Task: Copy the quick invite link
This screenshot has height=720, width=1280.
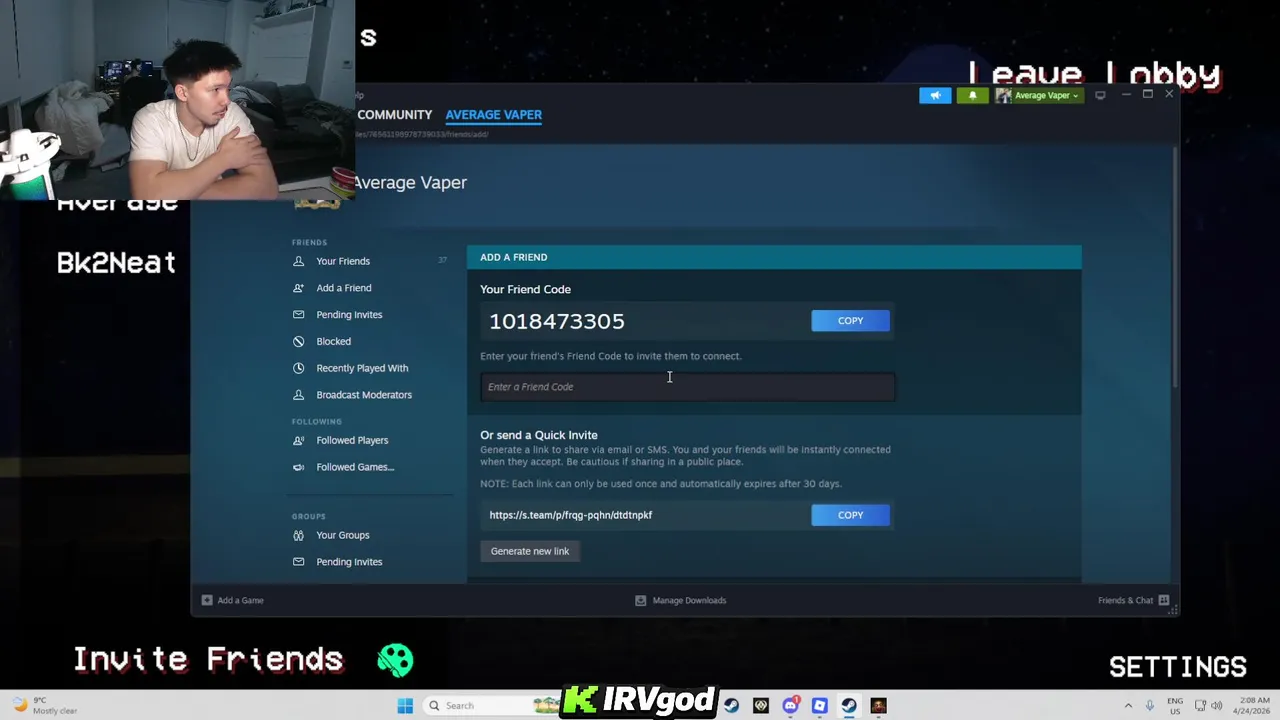Action: (850, 515)
